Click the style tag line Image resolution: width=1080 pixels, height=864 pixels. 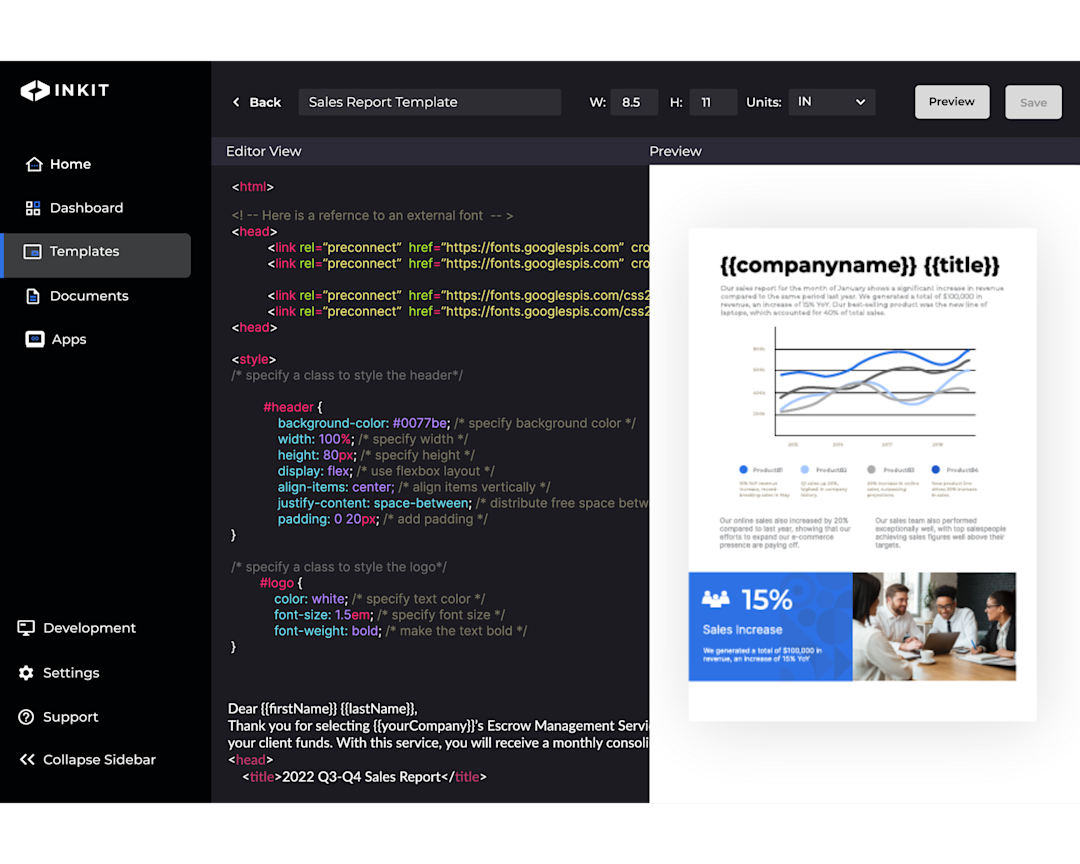(254, 359)
